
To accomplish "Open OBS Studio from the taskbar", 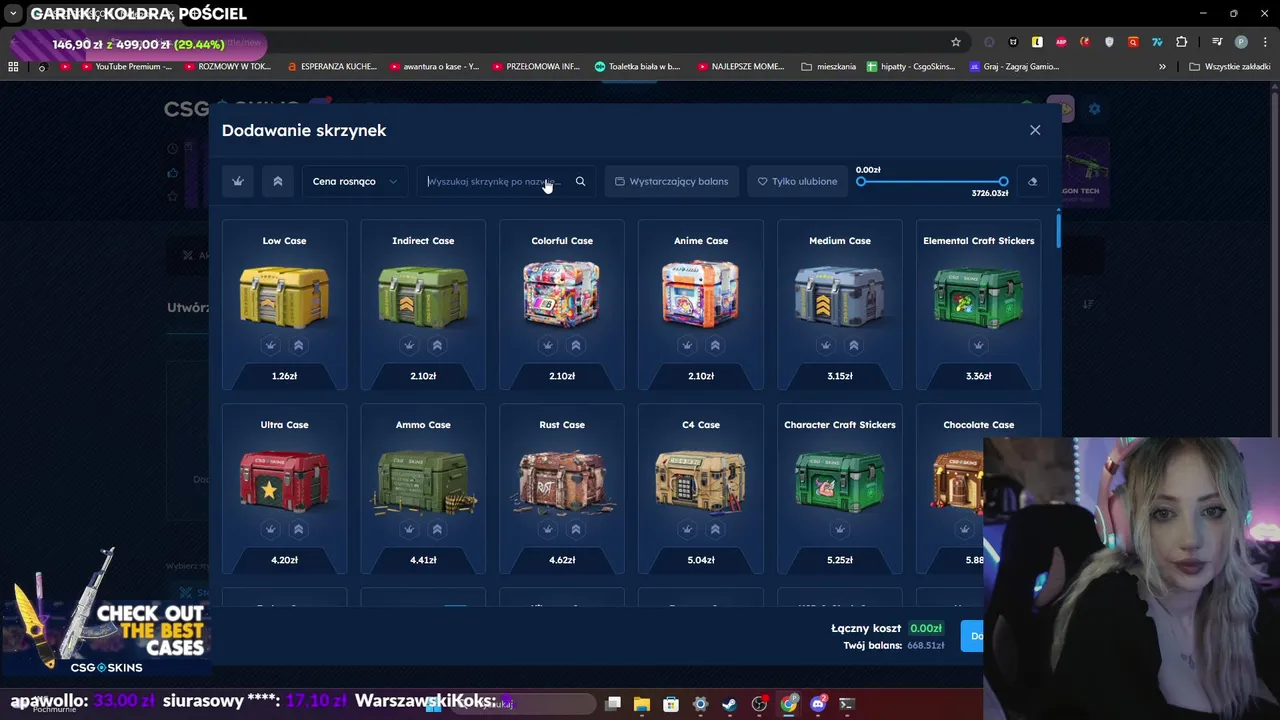I will [760, 704].
